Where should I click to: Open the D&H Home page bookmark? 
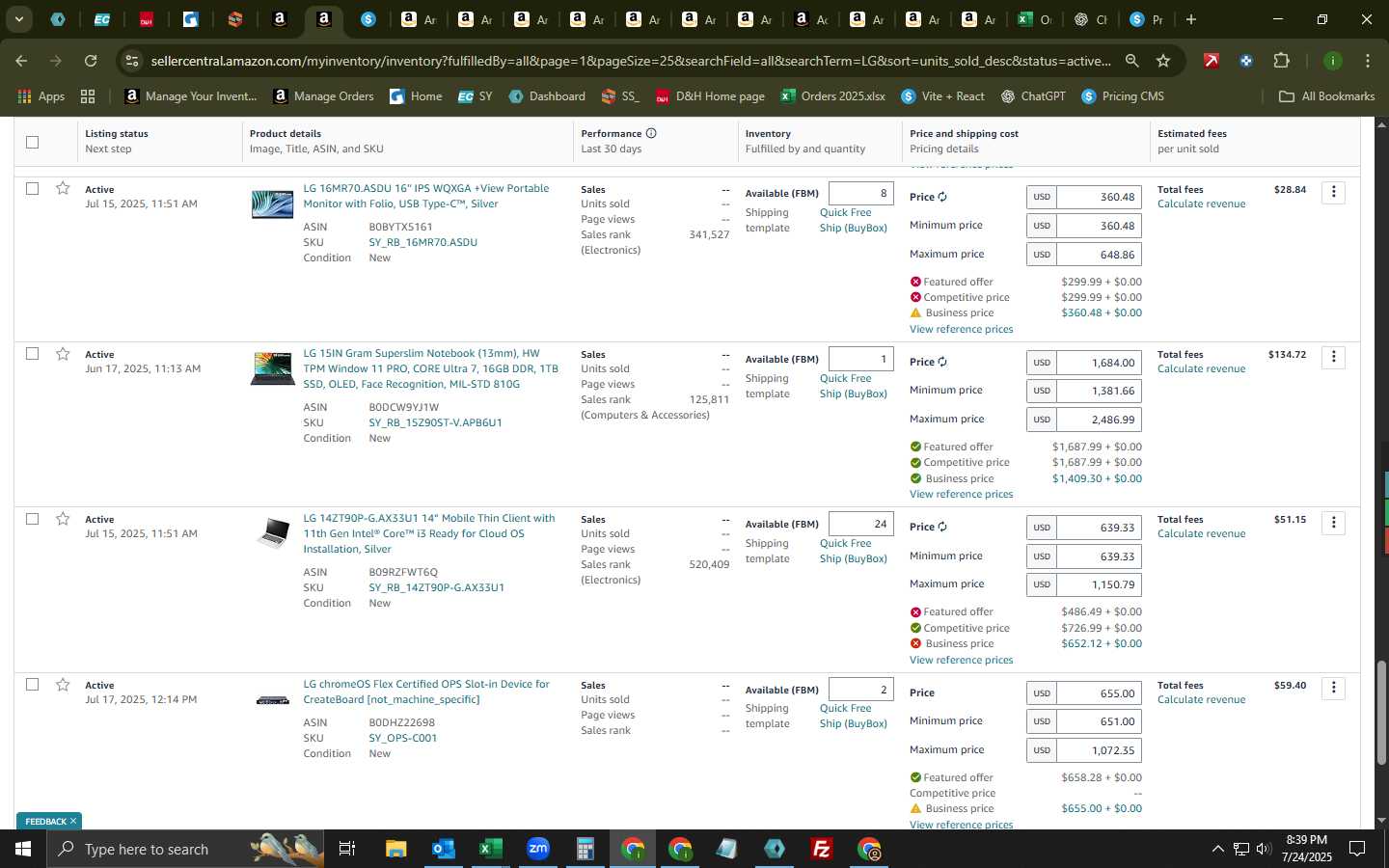(710, 96)
